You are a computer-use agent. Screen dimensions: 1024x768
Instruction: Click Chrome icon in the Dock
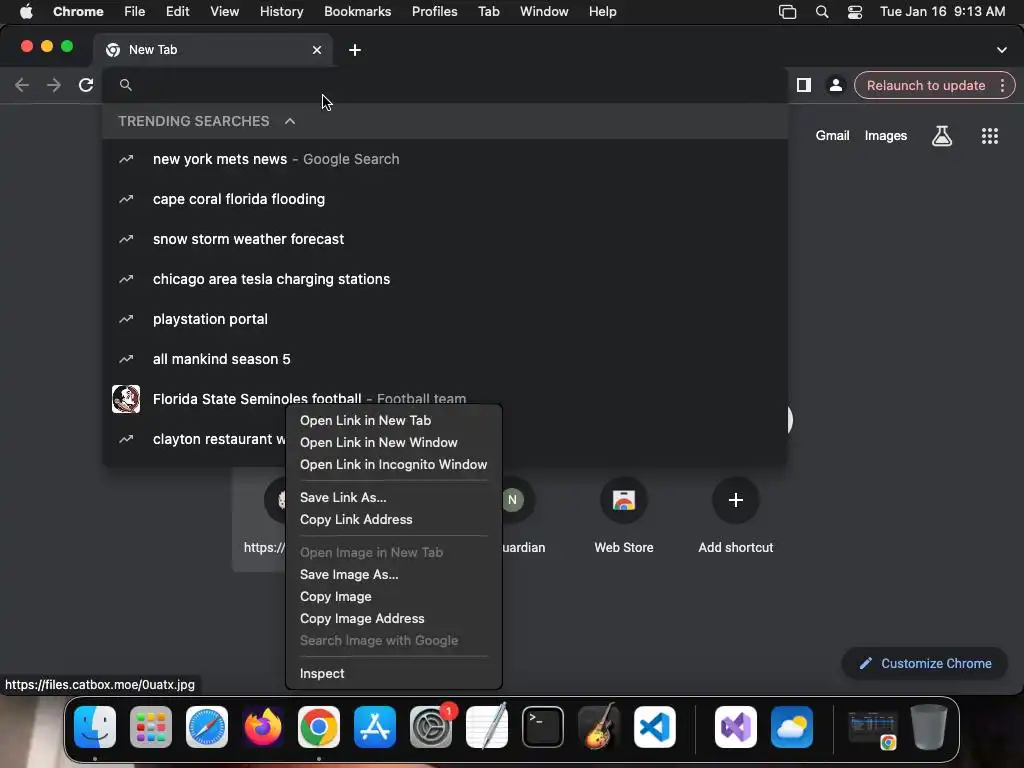(x=319, y=727)
